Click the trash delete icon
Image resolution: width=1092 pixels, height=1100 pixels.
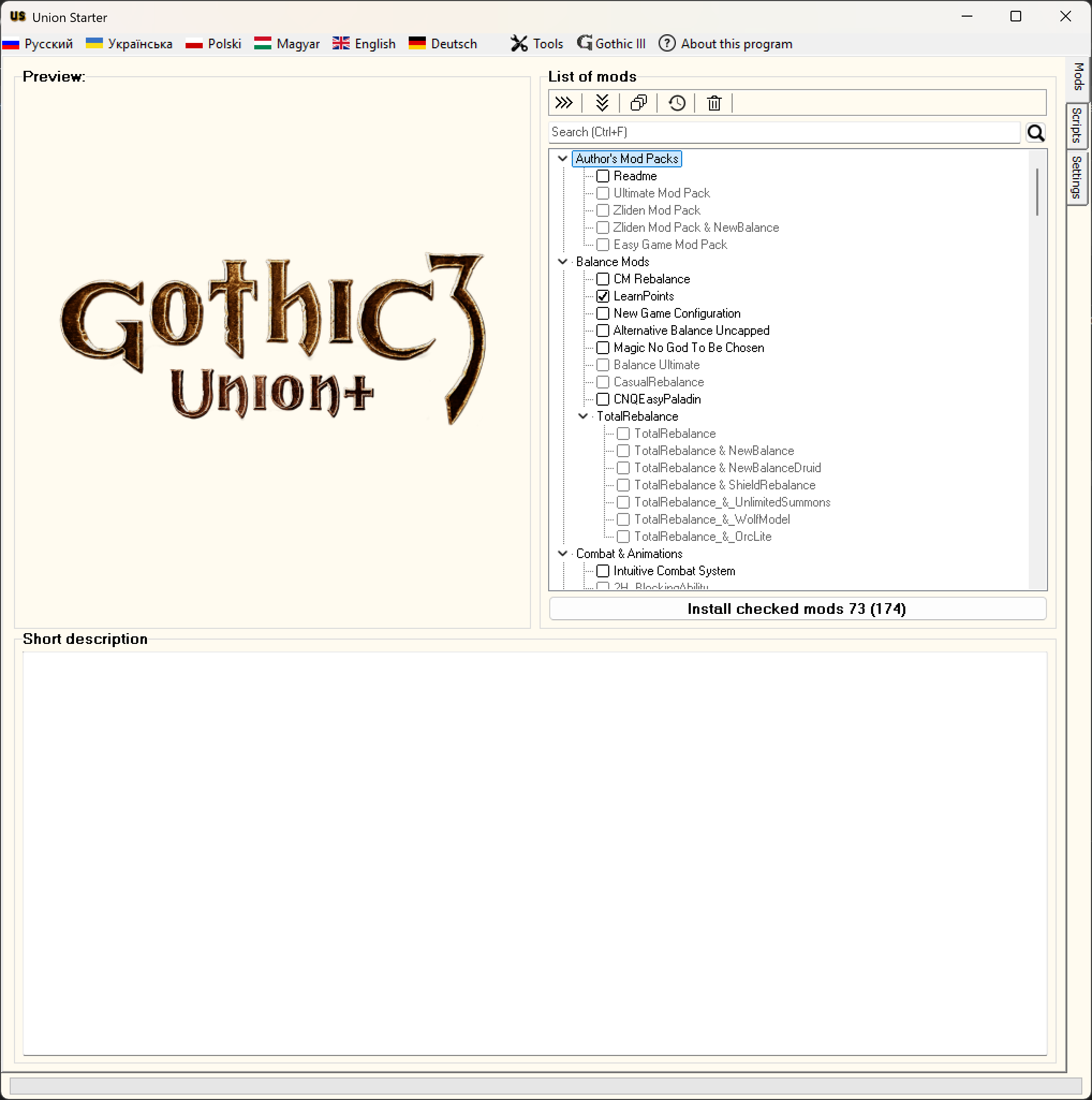tap(713, 103)
